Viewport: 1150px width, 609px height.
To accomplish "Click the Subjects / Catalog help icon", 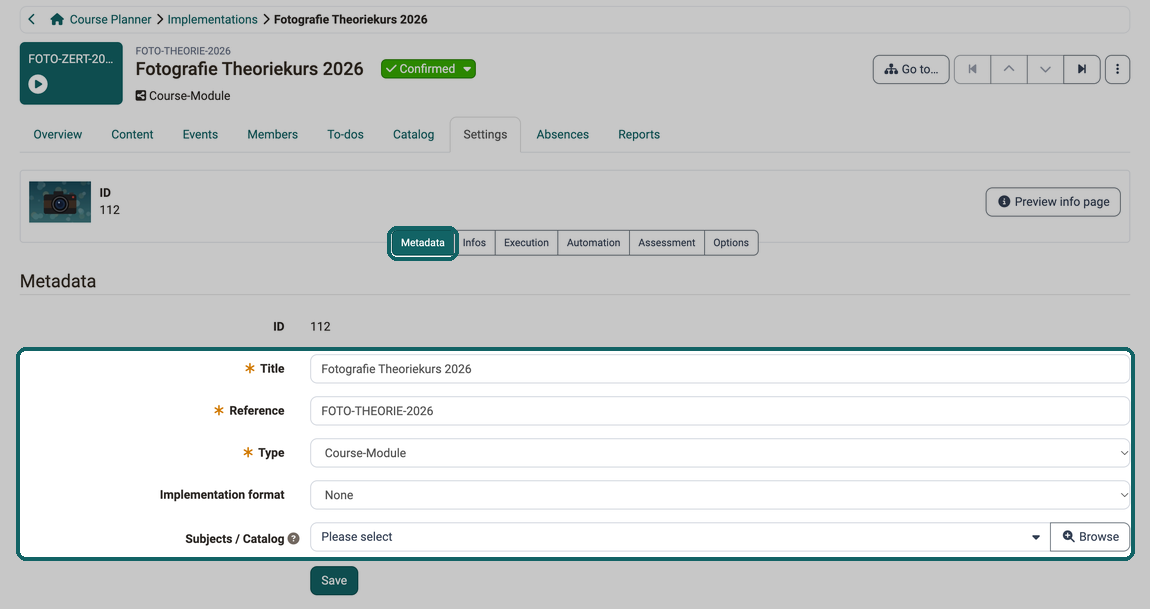I will tap(293, 539).
